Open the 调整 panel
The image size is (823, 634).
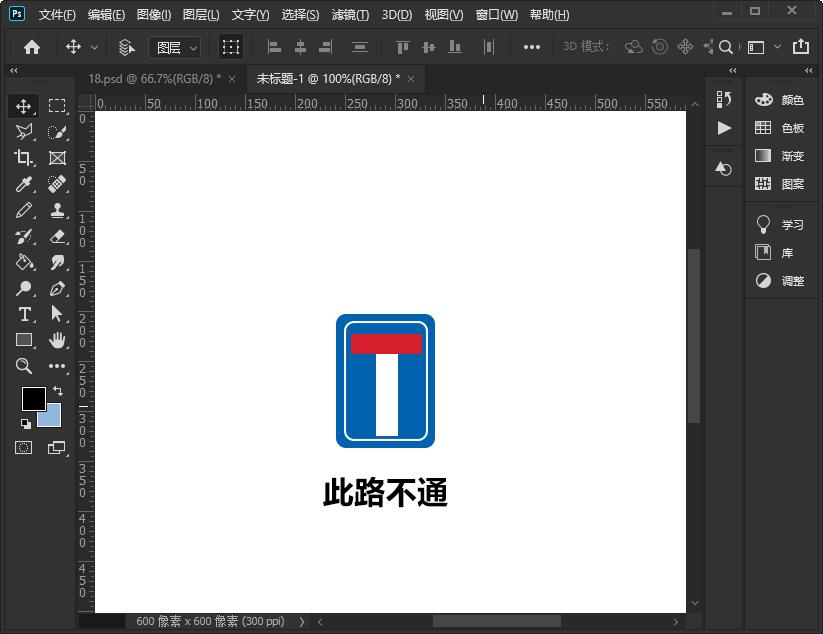click(x=781, y=281)
